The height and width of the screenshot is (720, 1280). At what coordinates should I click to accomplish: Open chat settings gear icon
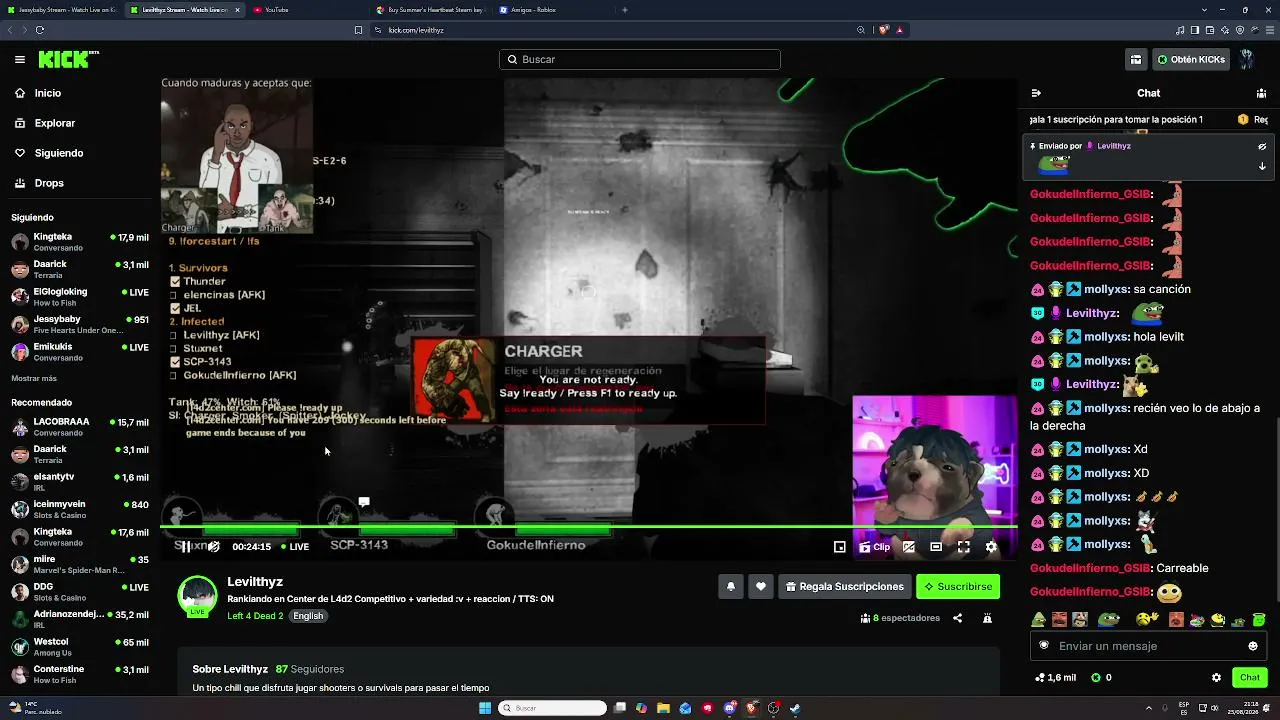(1216, 678)
